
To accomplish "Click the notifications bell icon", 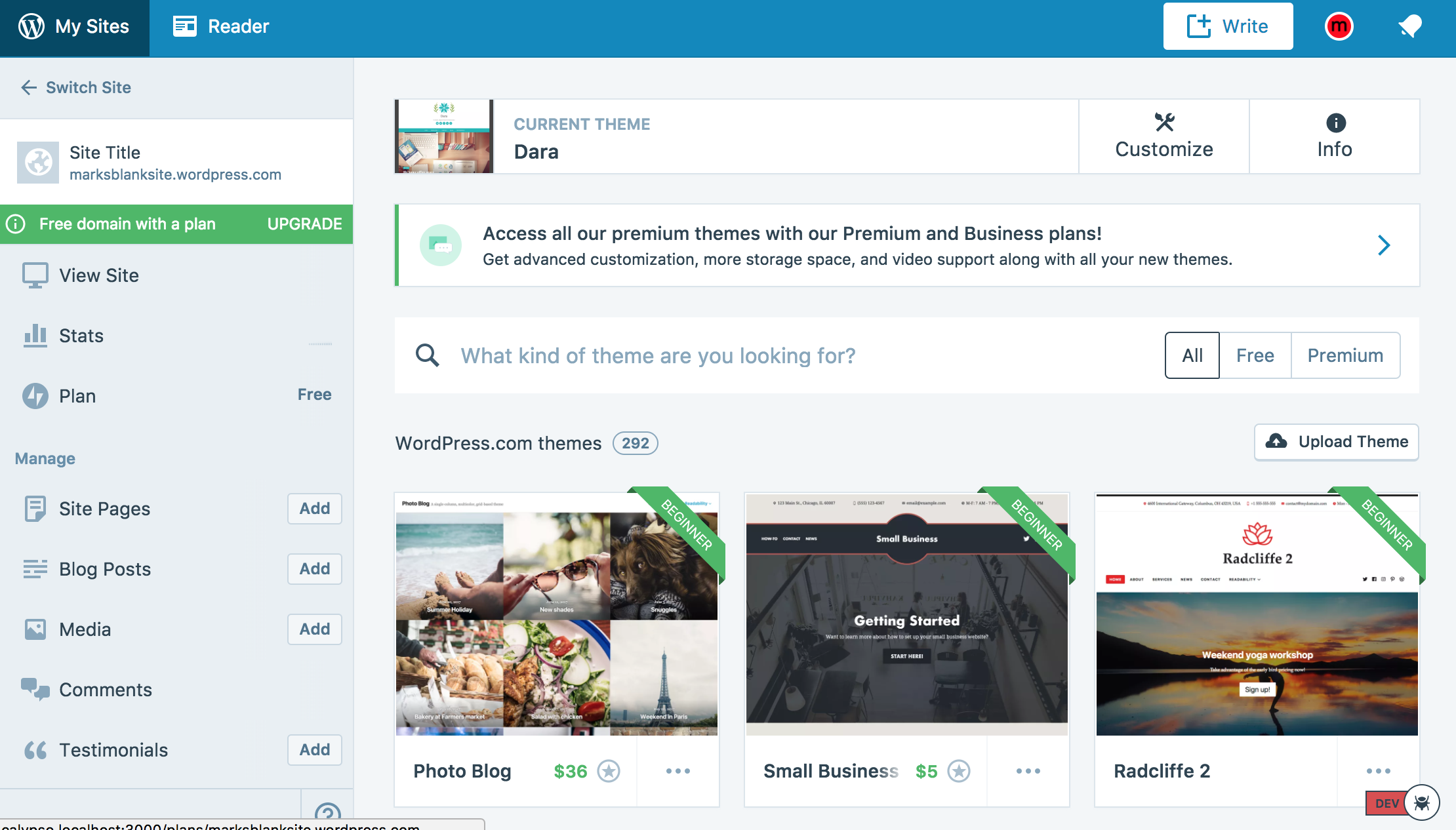I will [1409, 26].
